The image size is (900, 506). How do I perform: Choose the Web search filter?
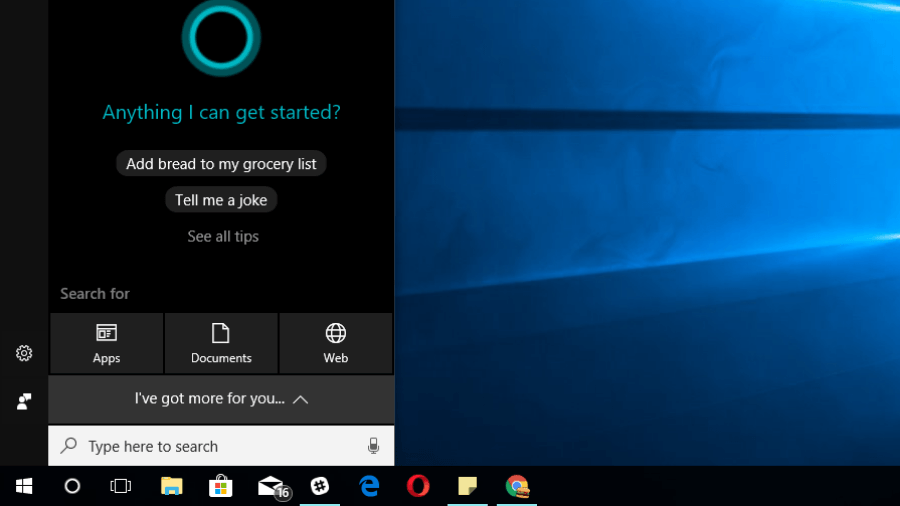[x=336, y=343]
